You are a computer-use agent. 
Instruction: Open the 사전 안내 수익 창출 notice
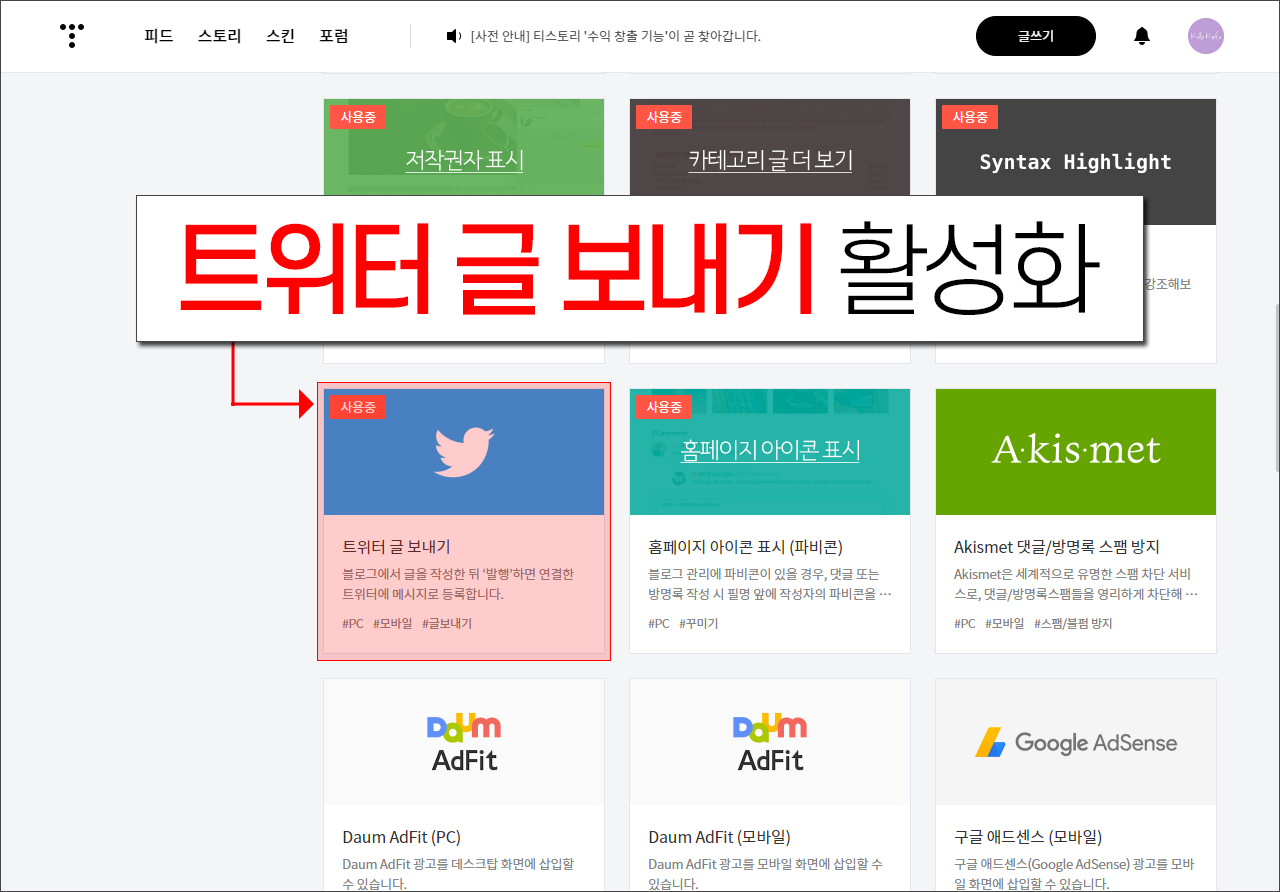616,36
